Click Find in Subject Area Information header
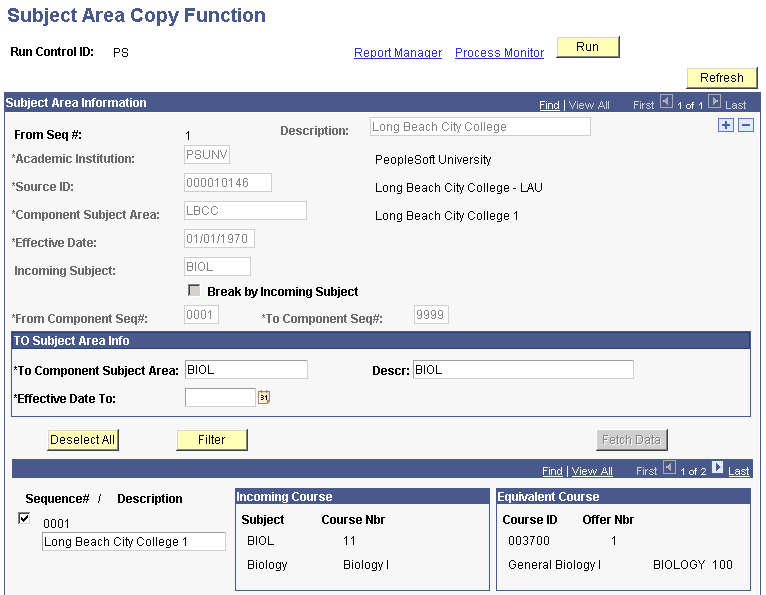766x595 pixels. [549, 105]
